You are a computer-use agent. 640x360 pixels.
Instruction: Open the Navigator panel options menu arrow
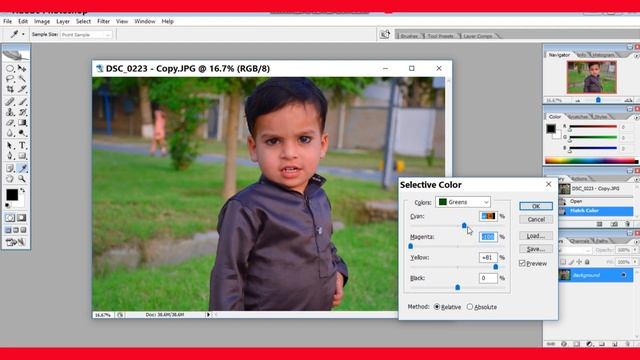pos(636,56)
